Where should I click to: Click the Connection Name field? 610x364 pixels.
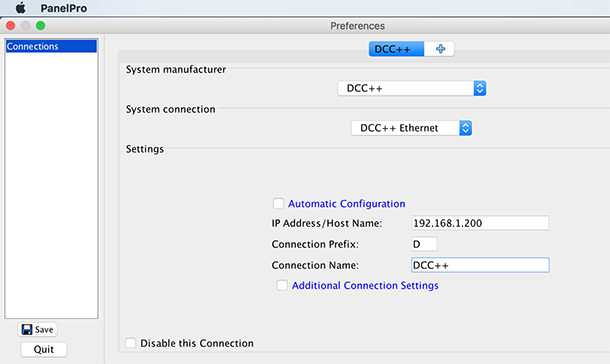click(x=480, y=265)
